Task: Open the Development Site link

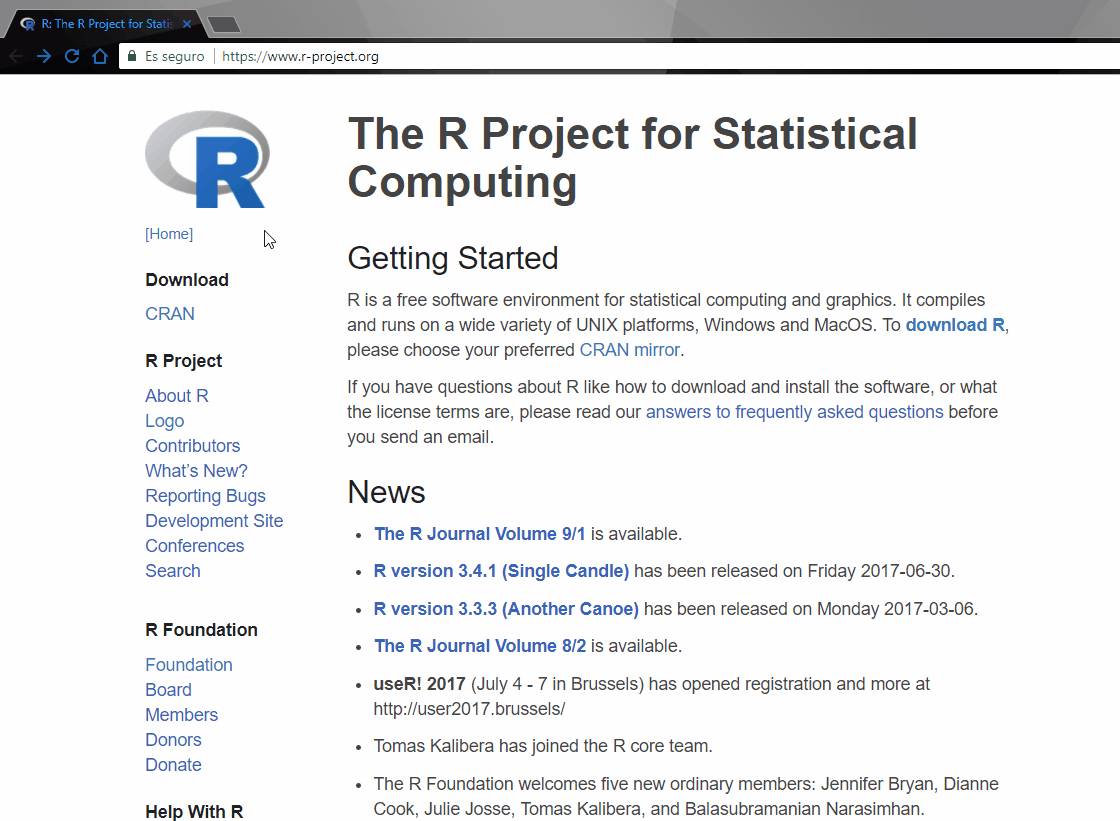Action: 214,521
